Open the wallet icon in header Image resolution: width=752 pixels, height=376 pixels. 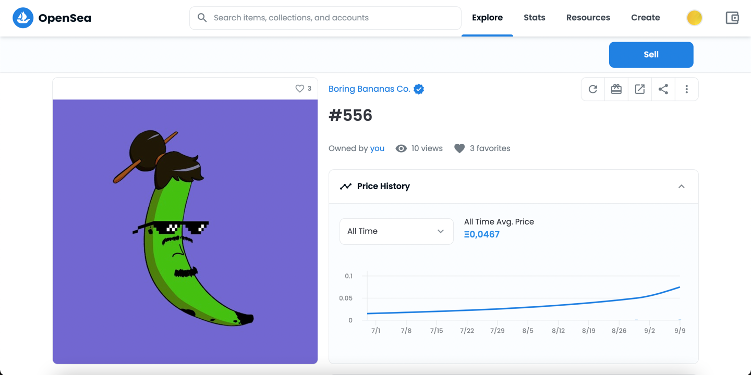(x=732, y=18)
